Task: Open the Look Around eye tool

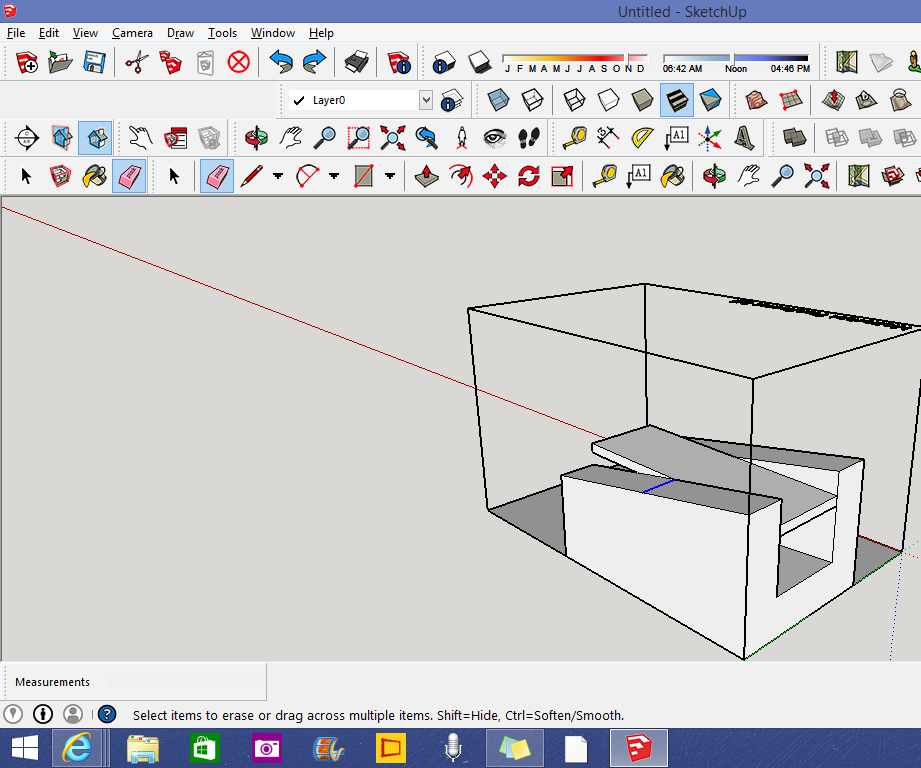Action: [x=495, y=137]
